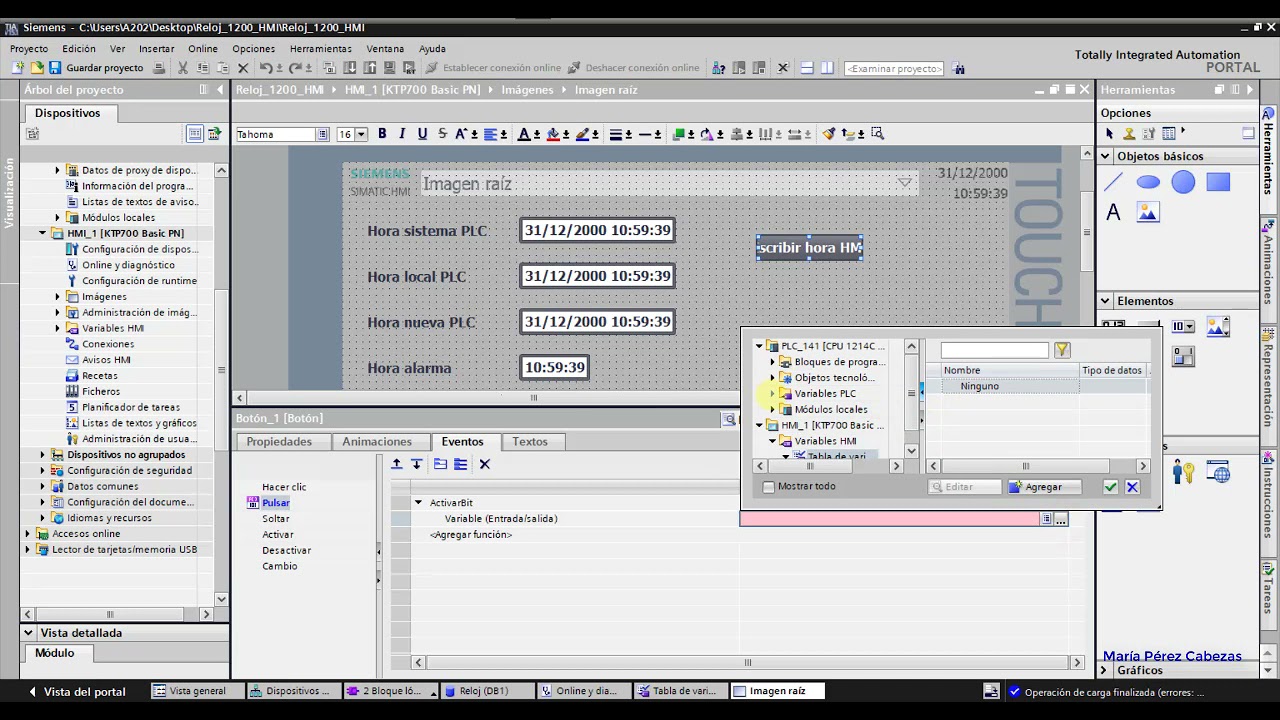The image size is (1280, 720).
Task: Click the <Agregar función> row
Action: coord(471,535)
